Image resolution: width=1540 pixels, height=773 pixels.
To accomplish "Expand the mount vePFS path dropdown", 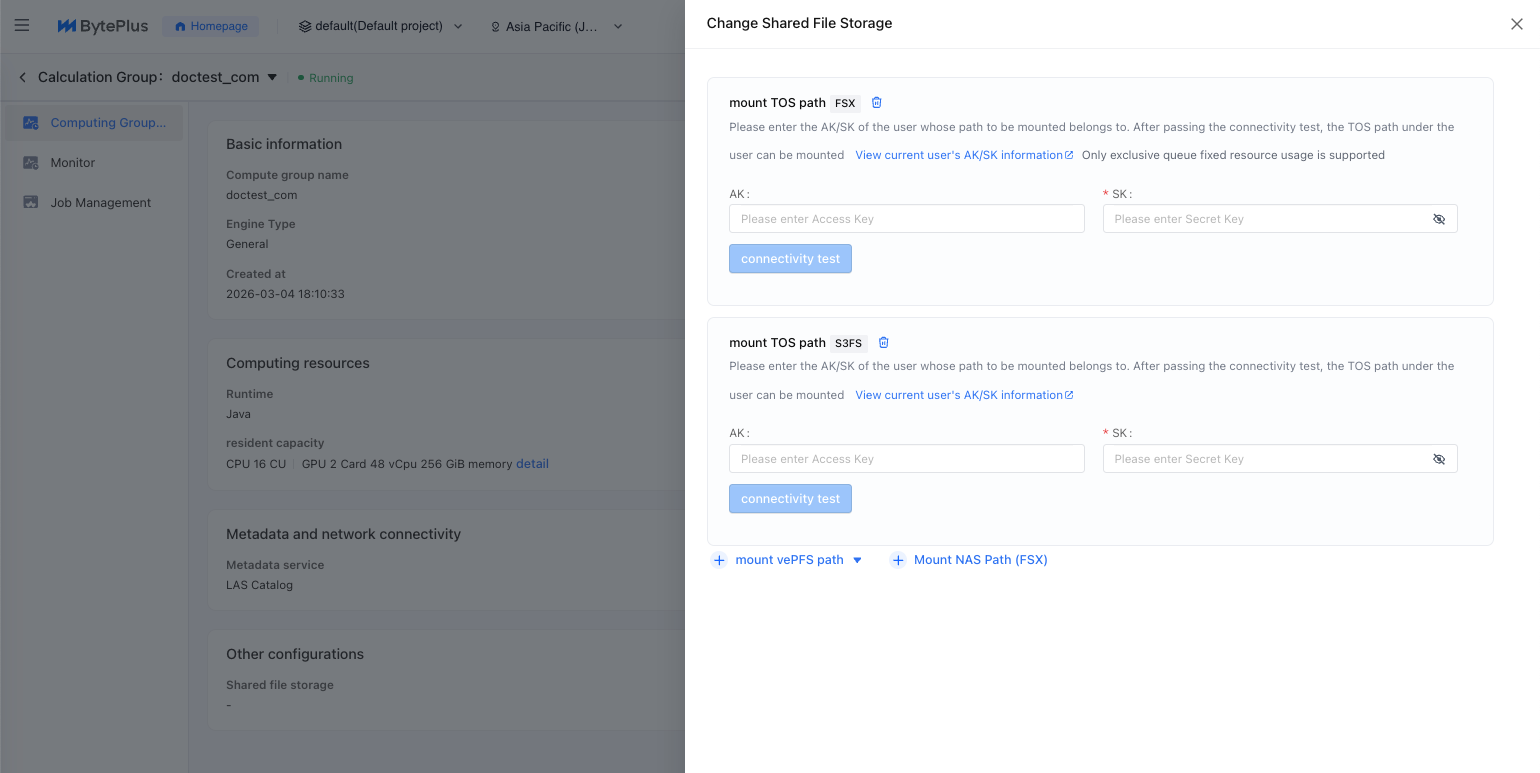I will point(857,561).
